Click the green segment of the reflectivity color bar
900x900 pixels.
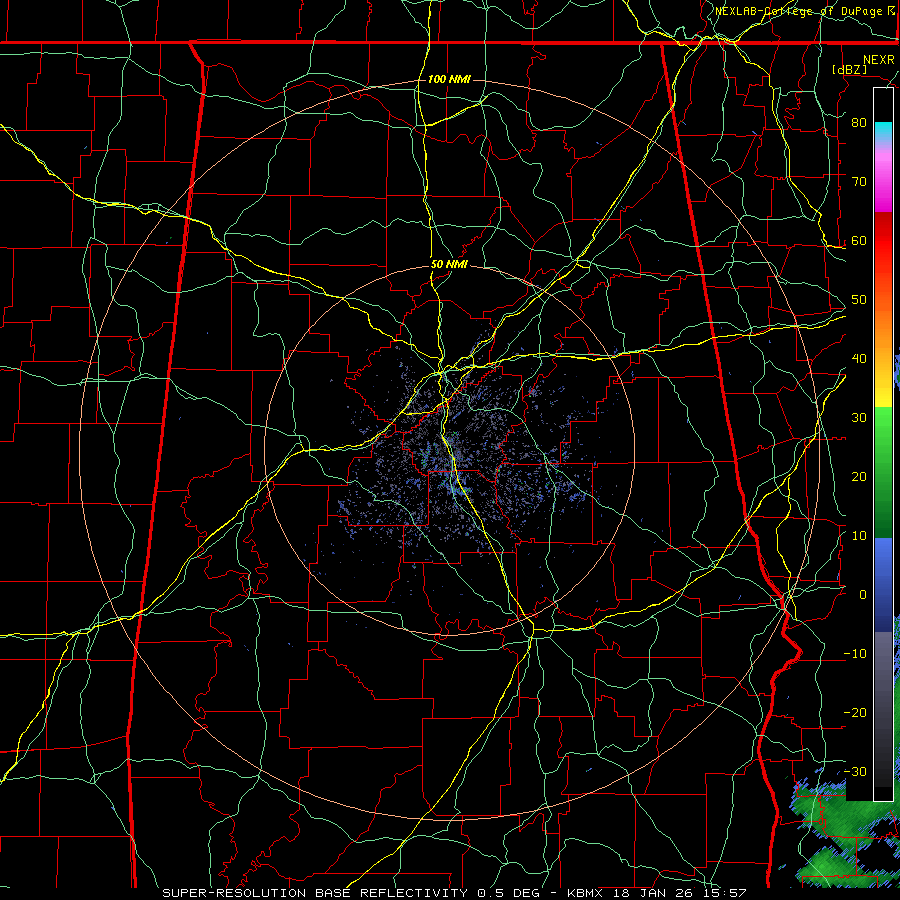click(883, 472)
